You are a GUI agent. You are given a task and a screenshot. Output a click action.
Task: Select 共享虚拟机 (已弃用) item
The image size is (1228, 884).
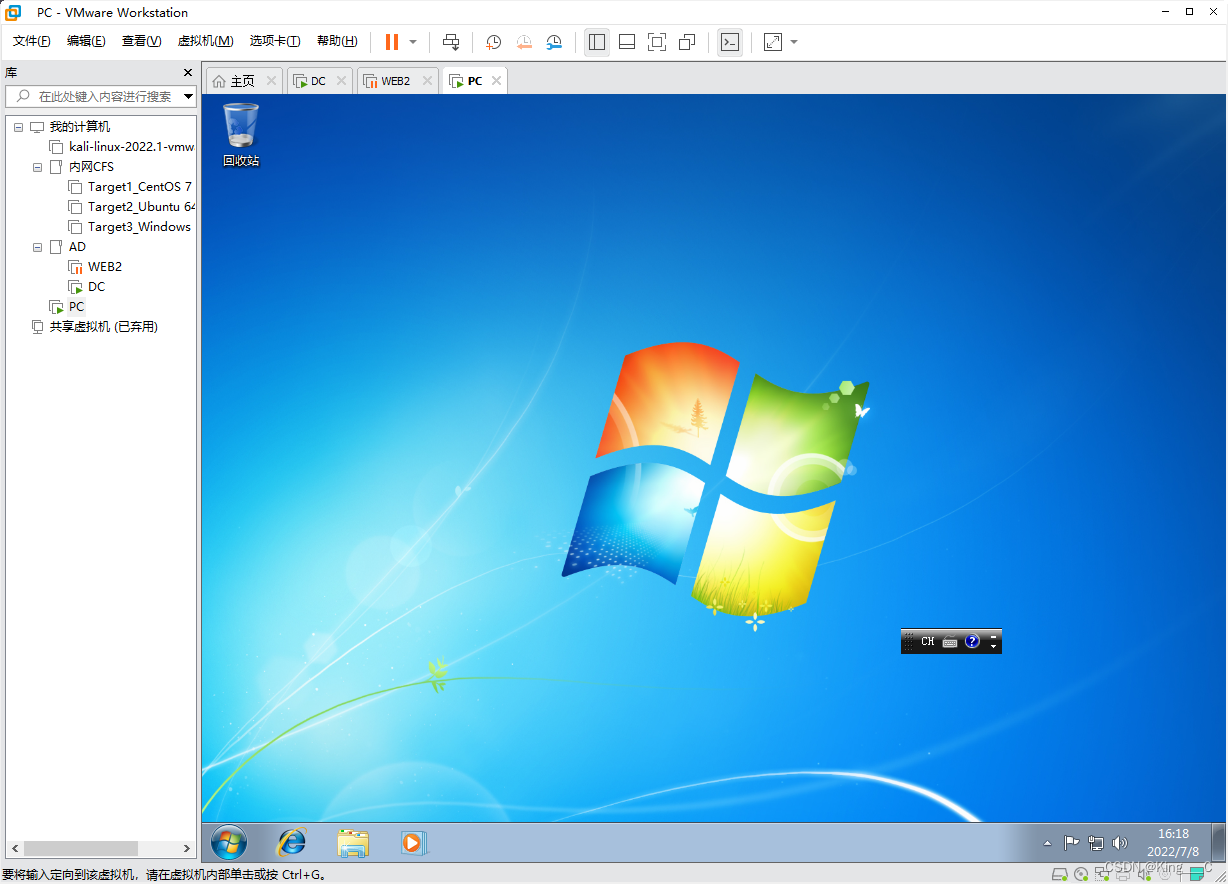click(104, 327)
